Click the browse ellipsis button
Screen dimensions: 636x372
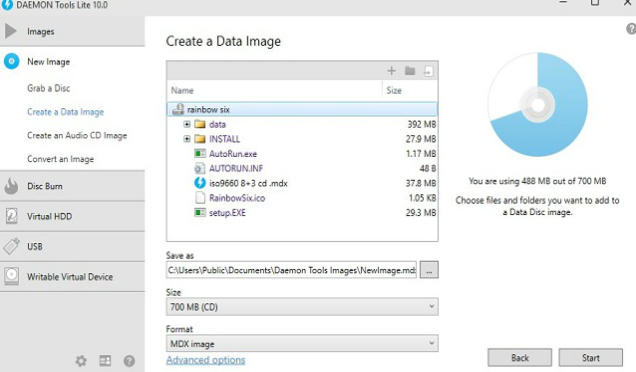pos(429,270)
